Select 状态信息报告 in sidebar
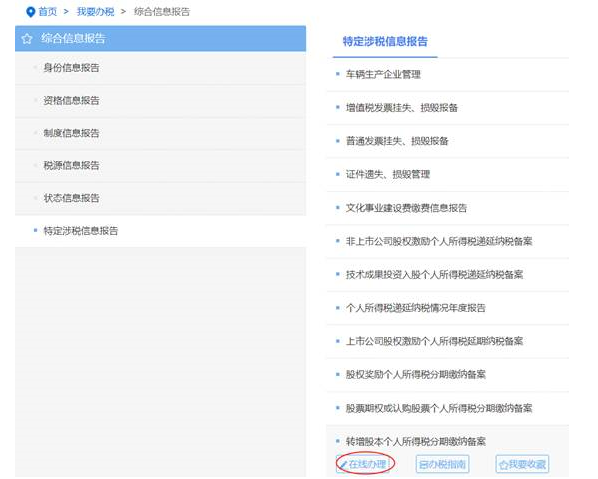This screenshot has width=598, height=479. click(x=161, y=198)
